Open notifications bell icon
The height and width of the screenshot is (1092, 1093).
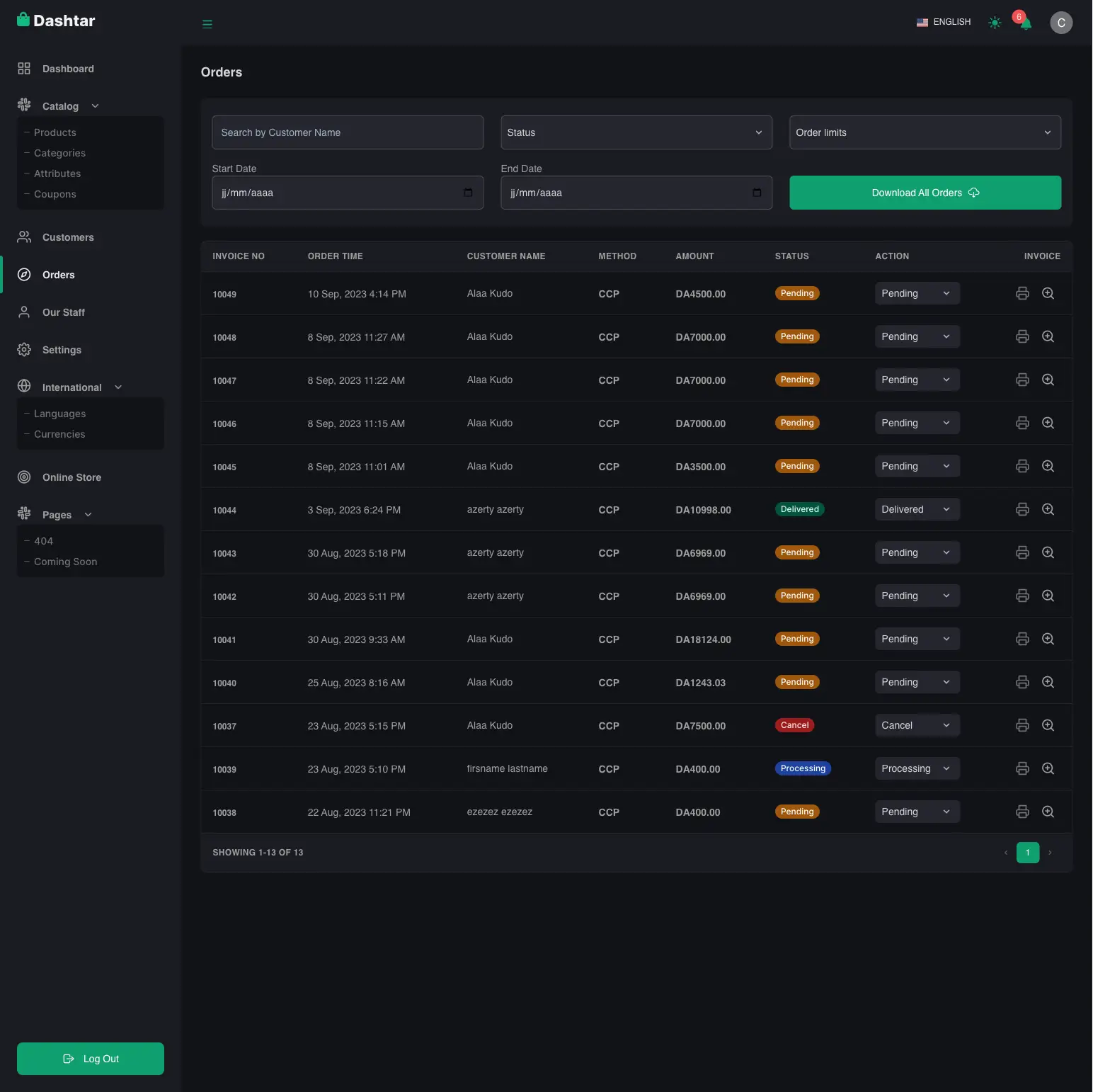tap(1025, 23)
